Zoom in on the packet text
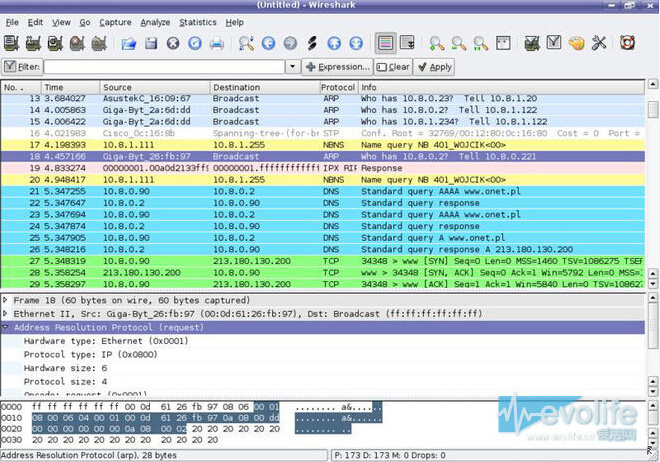 (437, 43)
